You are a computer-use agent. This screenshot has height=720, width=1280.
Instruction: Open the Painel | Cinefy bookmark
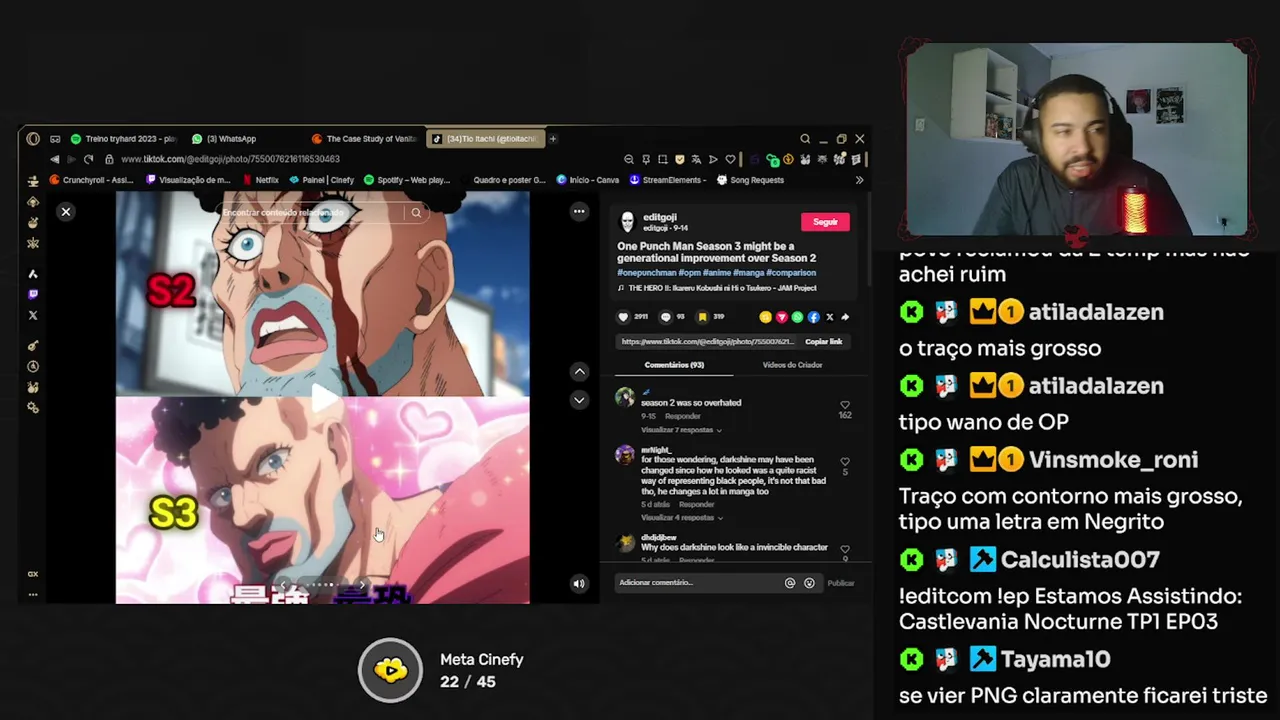322,180
